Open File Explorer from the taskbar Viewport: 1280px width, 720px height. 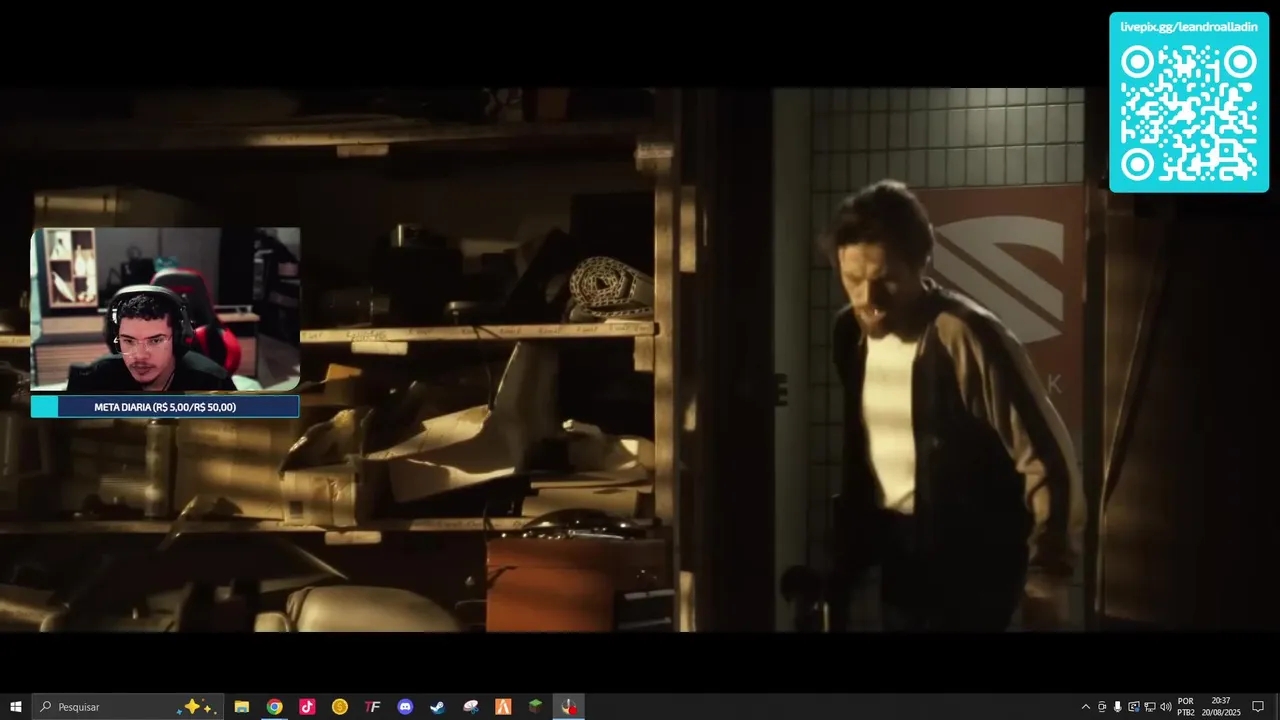(x=242, y=707)
